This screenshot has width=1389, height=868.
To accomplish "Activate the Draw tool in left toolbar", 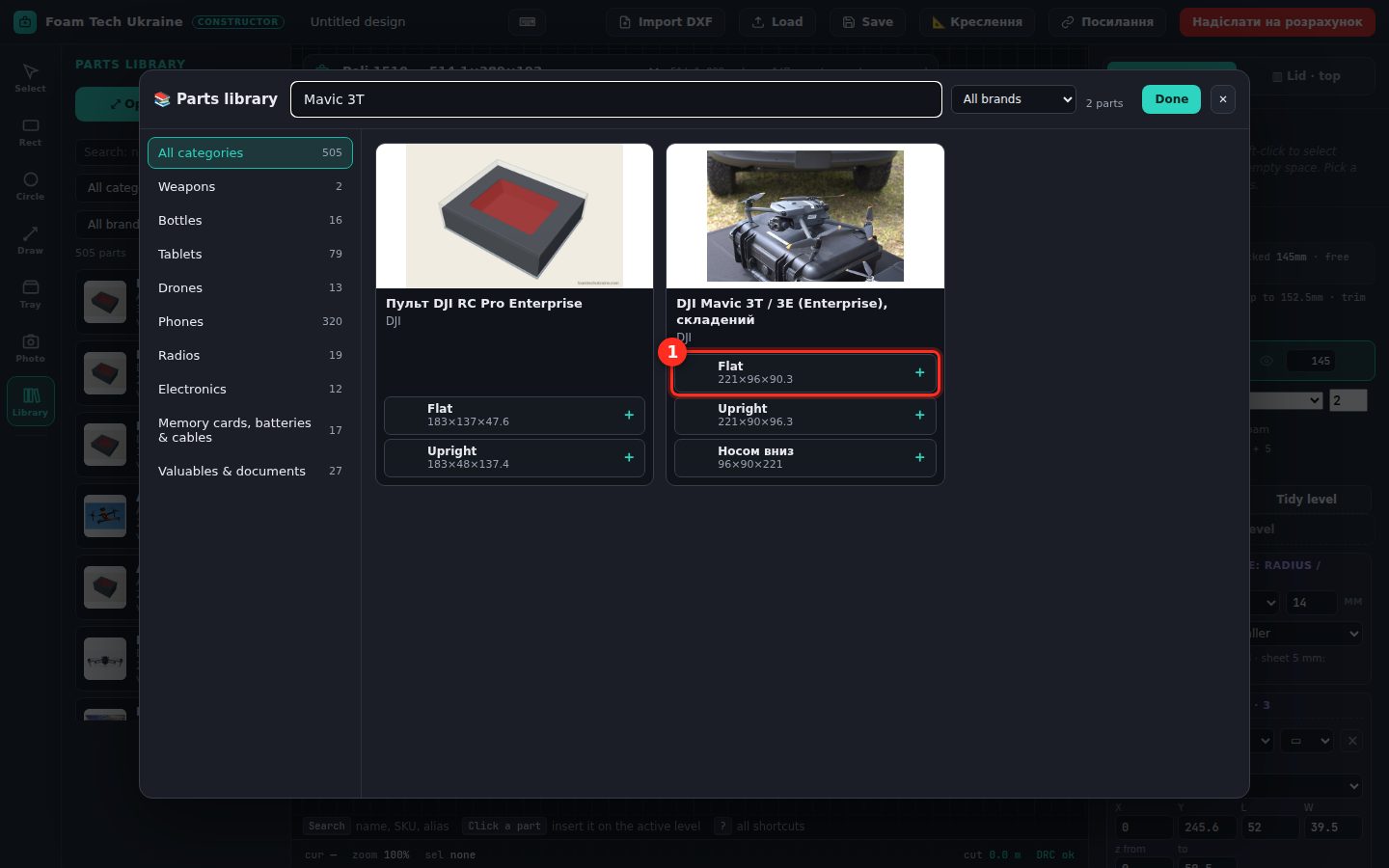I will click(30, 239).
